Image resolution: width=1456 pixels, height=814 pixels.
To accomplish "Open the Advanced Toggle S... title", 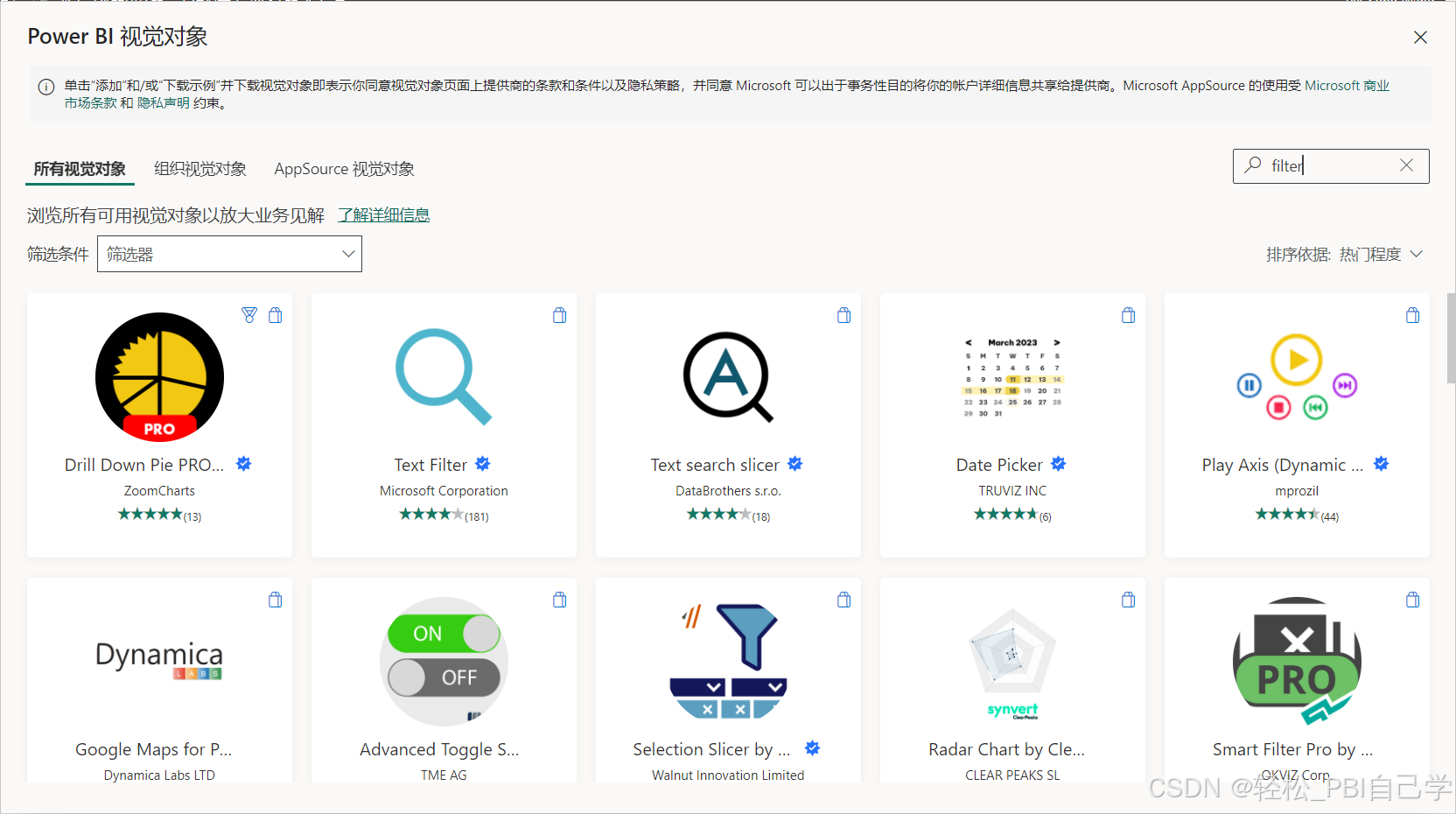I will pos(439,749).
